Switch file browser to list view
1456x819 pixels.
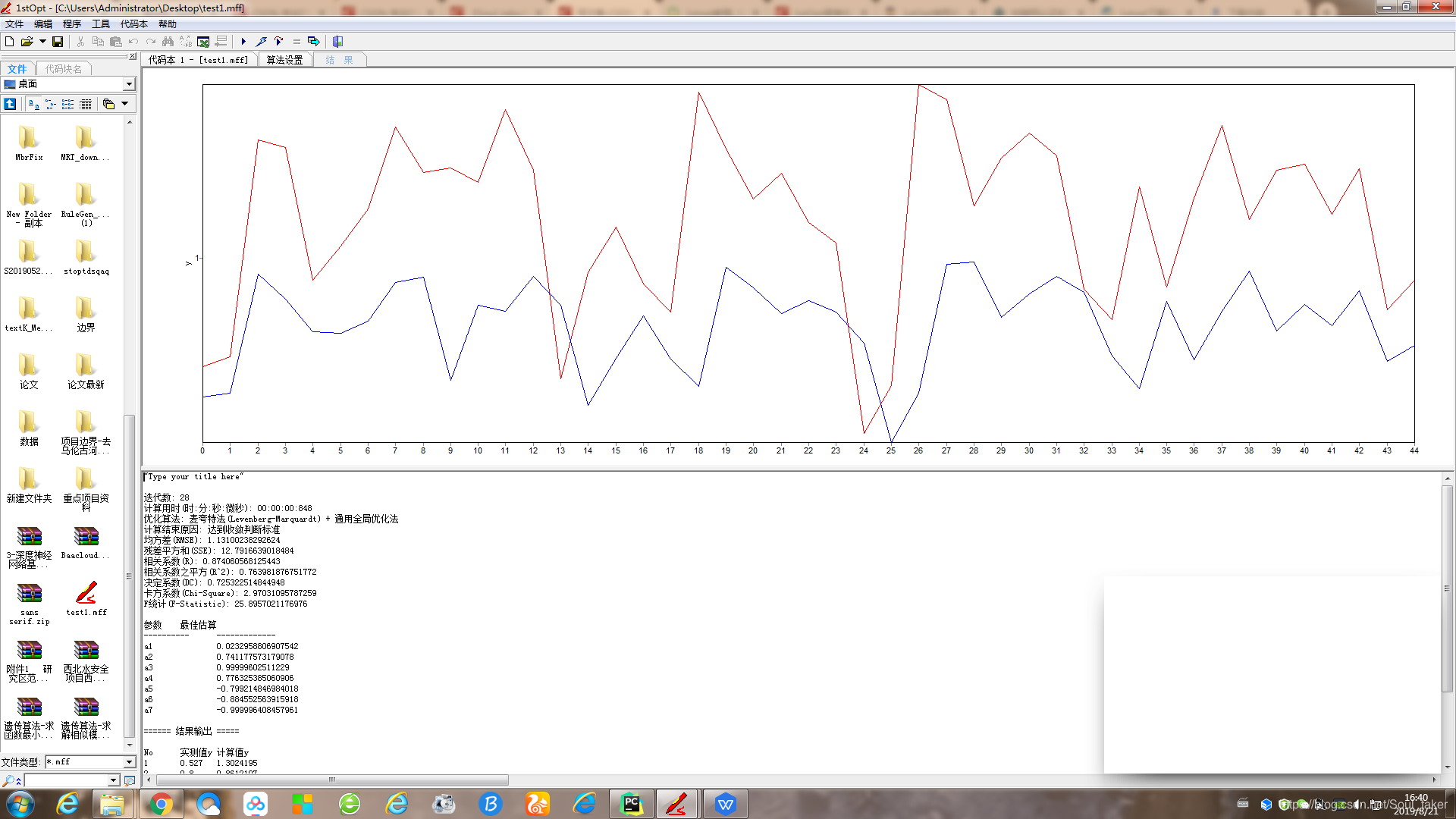(67, 104)
